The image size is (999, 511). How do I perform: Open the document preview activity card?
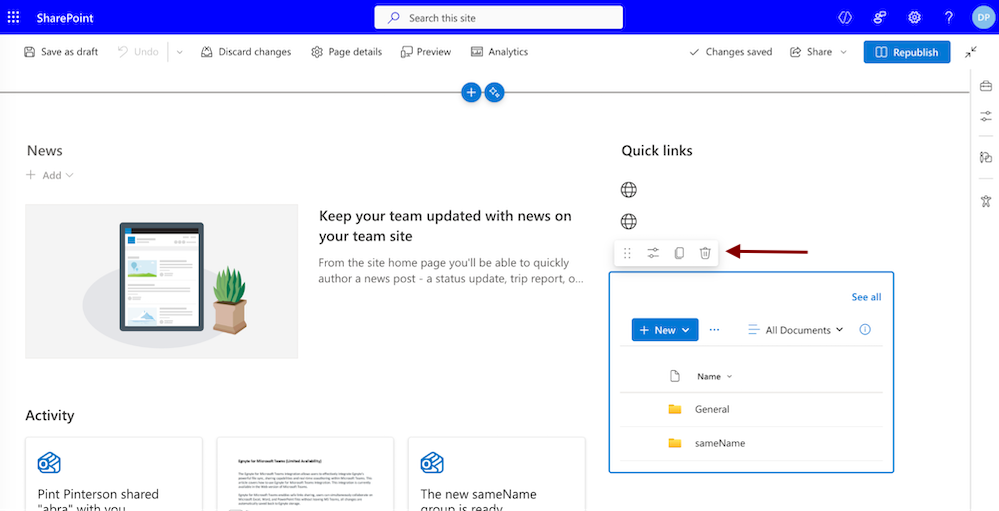[305, 474]
